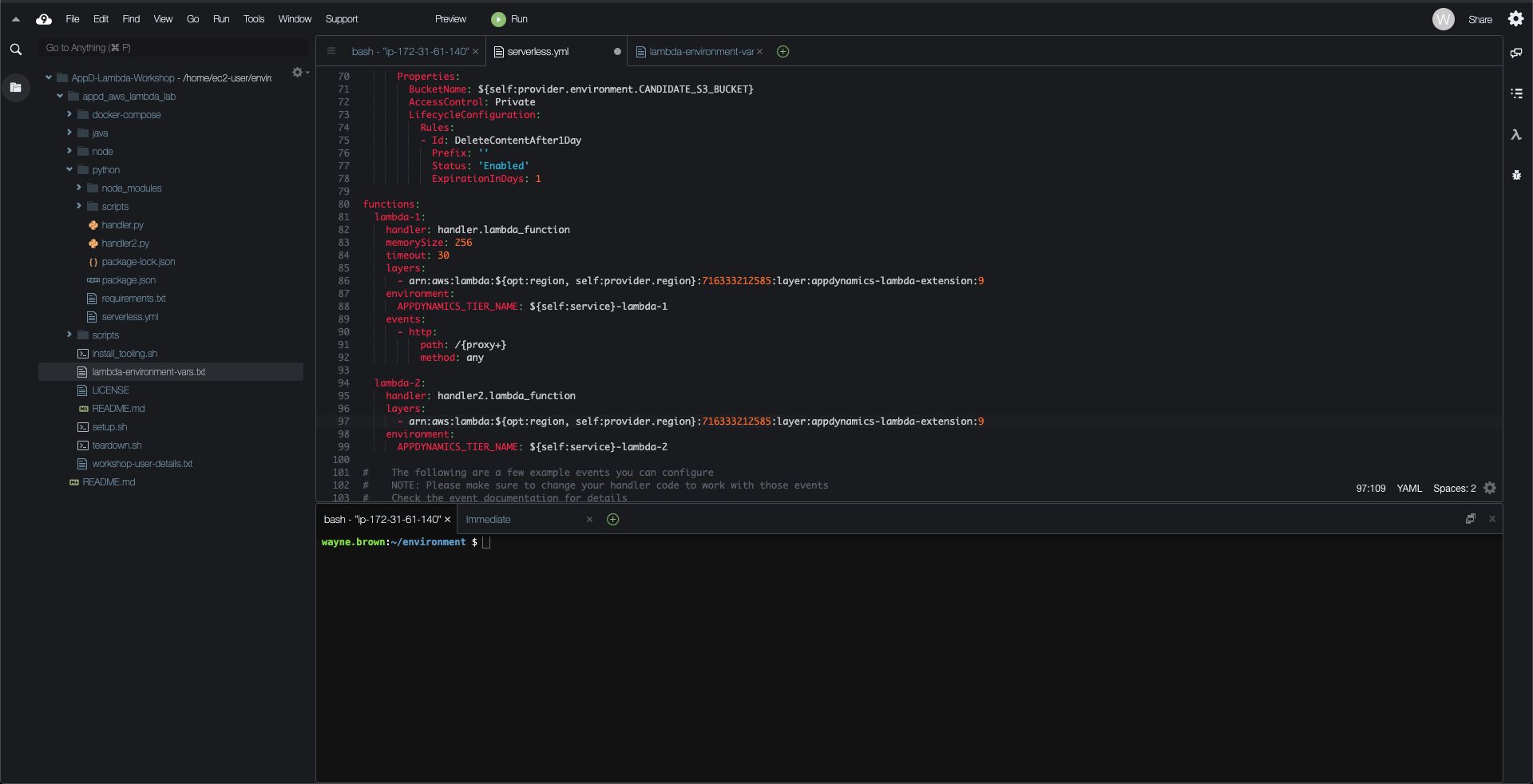
Task: Open the Debugger panel on the right sidebar
Action: 1516,175
